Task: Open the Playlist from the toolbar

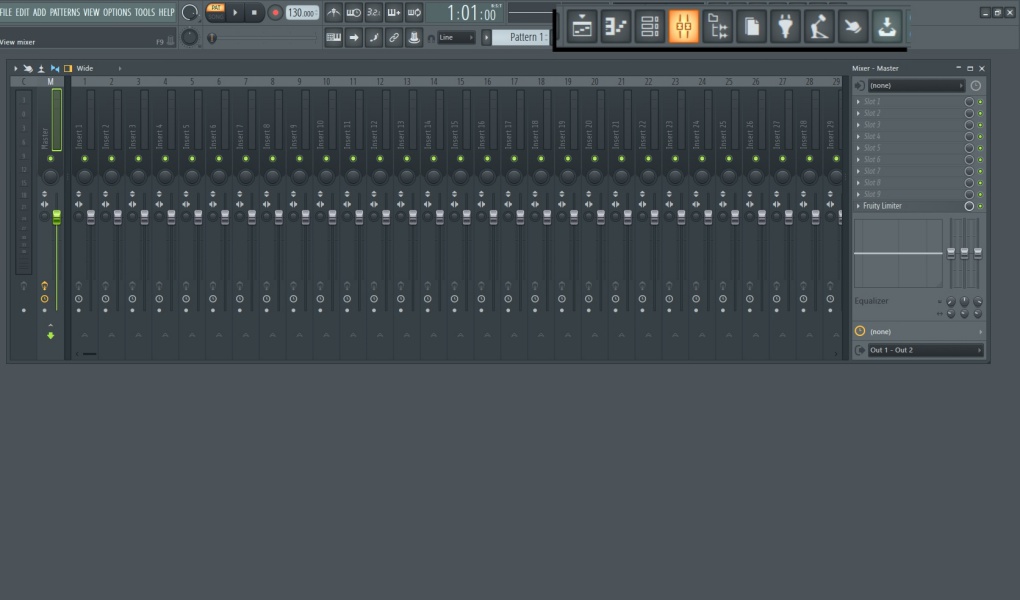Action: 580,27
